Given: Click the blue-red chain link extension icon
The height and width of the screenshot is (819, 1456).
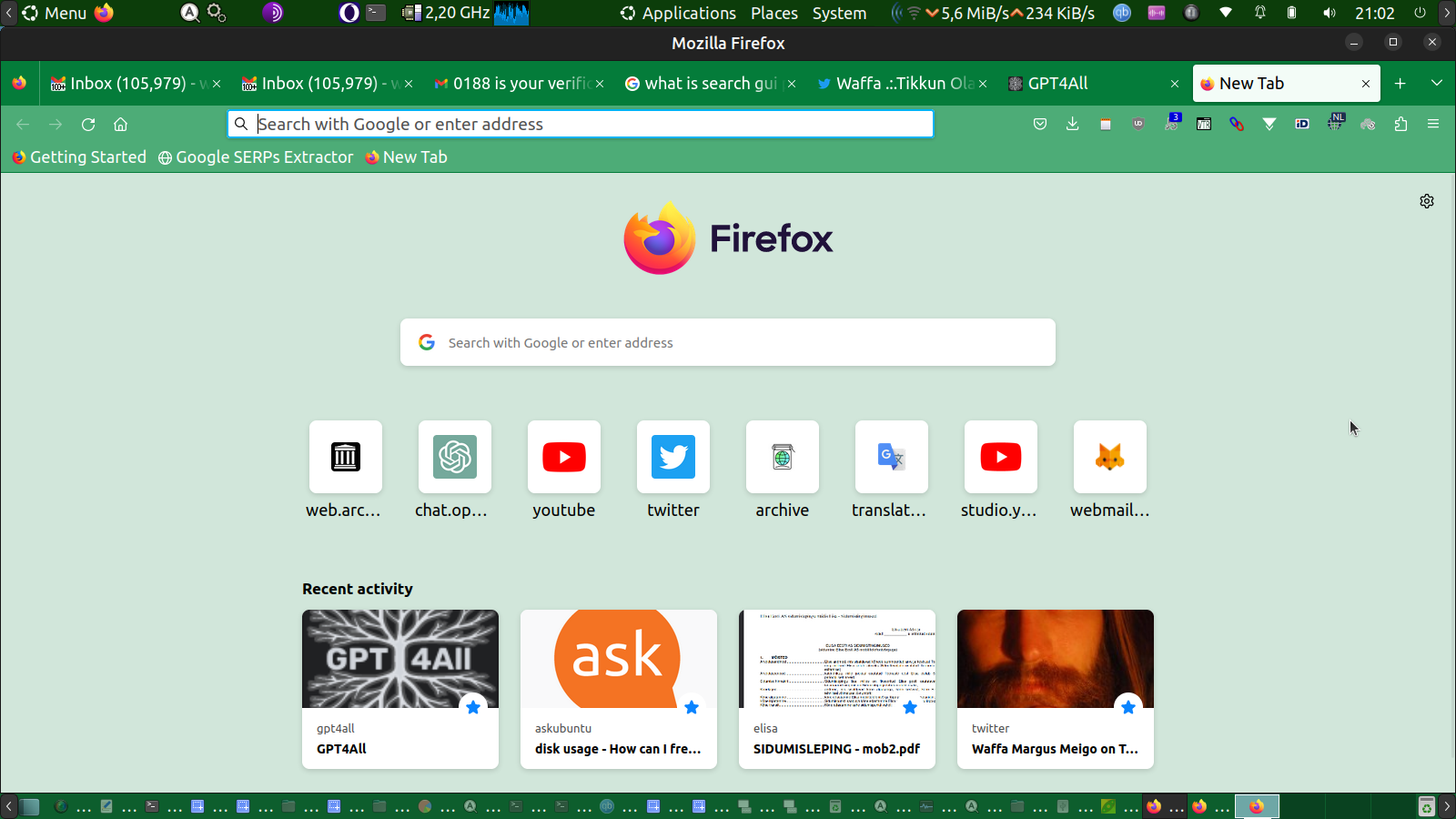Looking at the screenshot, I should (1237, 124).
